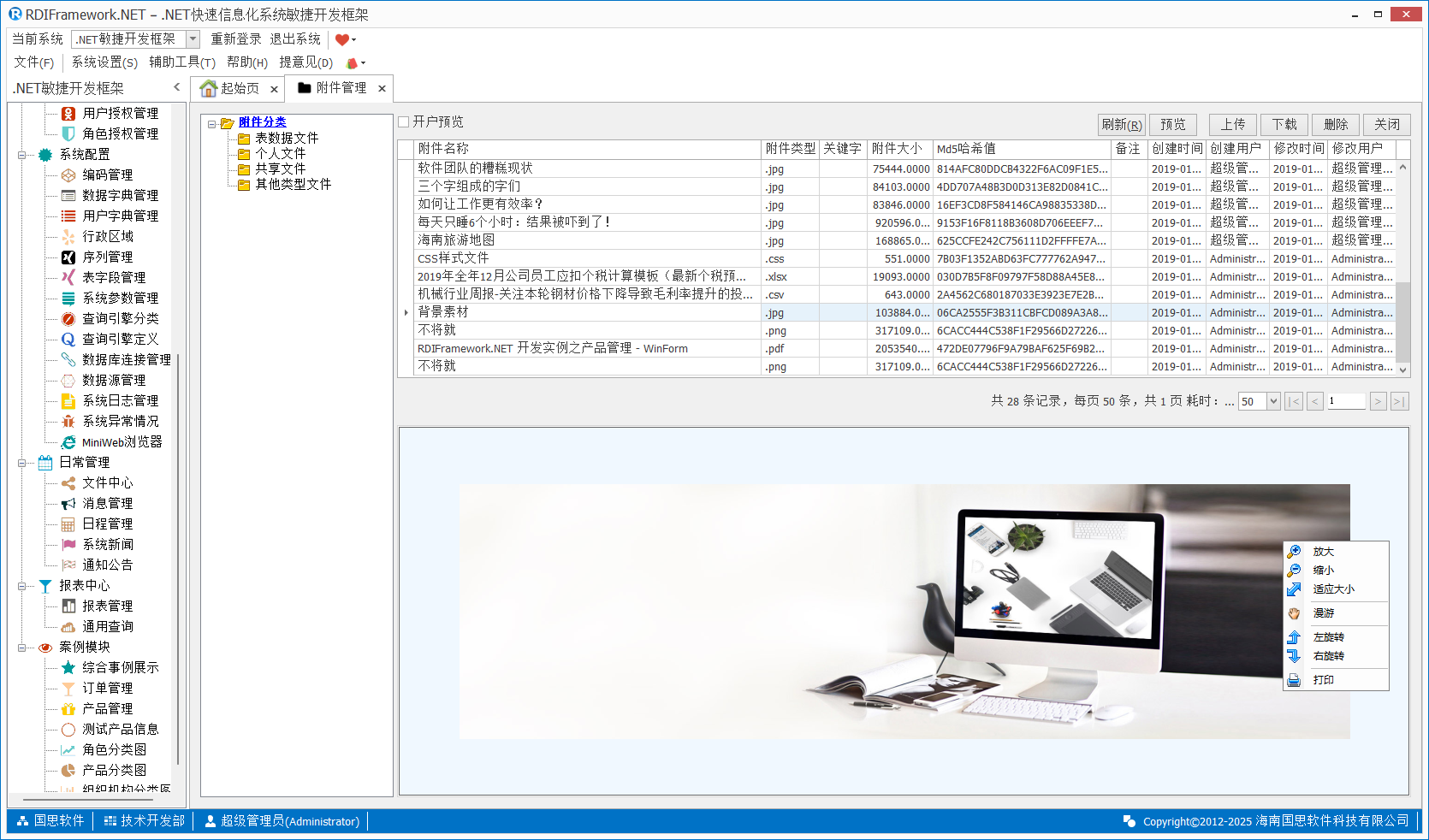Open the page size 50 dropdown

1273,401
